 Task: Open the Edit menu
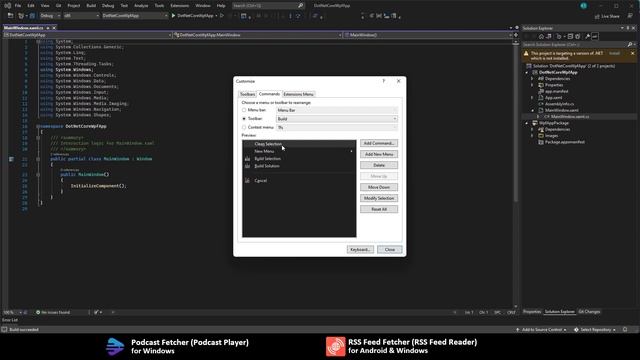pos(31,6)
